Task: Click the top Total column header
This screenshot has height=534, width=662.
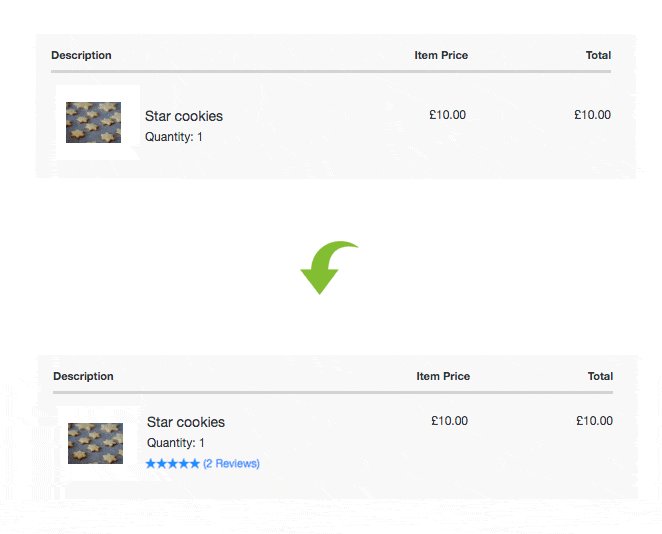Action: point(598,55)
